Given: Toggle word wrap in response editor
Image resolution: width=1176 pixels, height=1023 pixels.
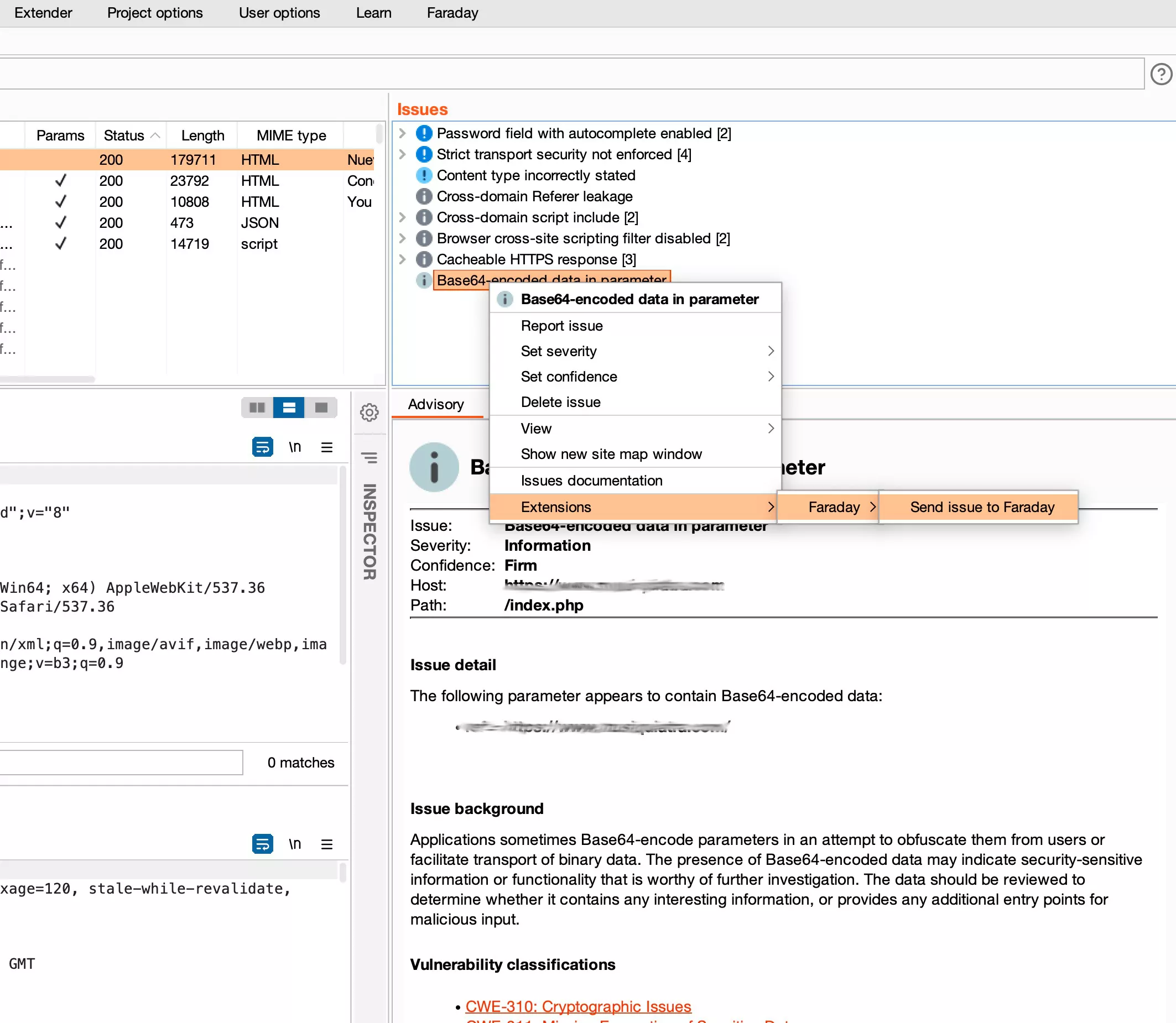Looking at the screenshot, I should (262, 844).
